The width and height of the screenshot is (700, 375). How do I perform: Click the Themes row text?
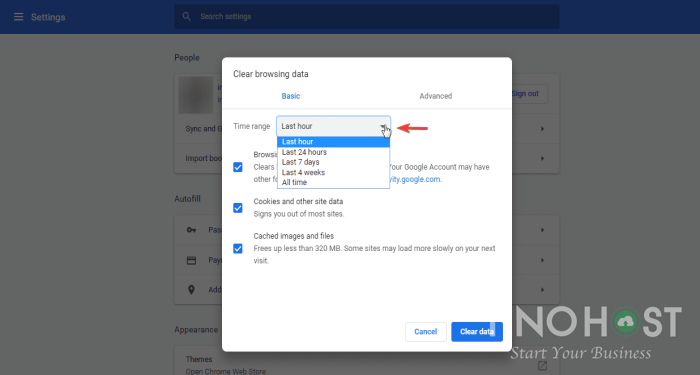pos(199,359)
